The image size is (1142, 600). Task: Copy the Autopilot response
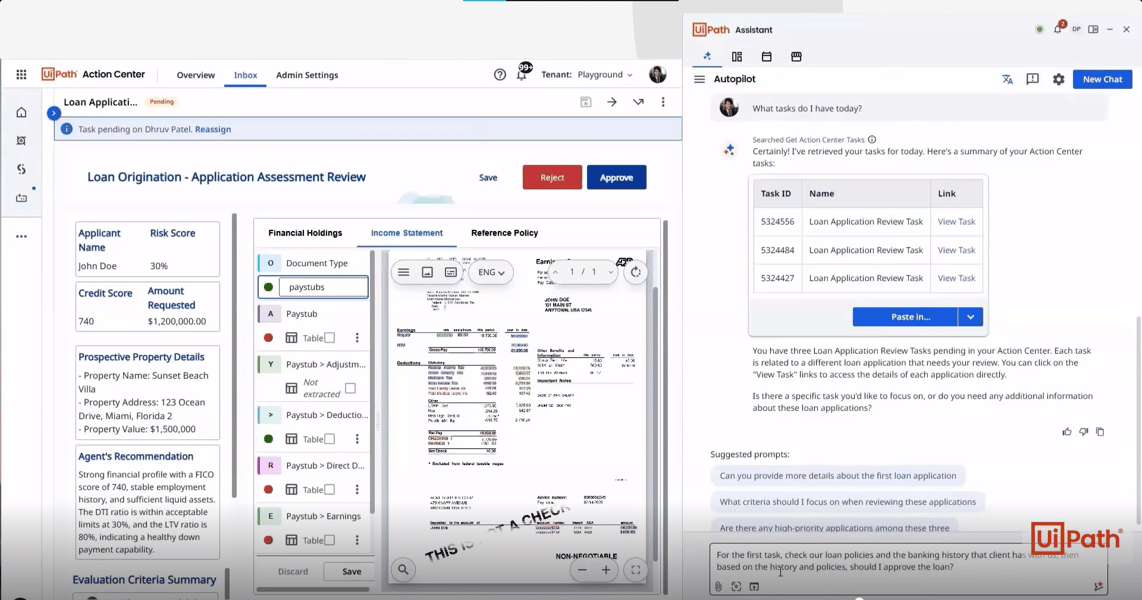[x=1100, y=432]
